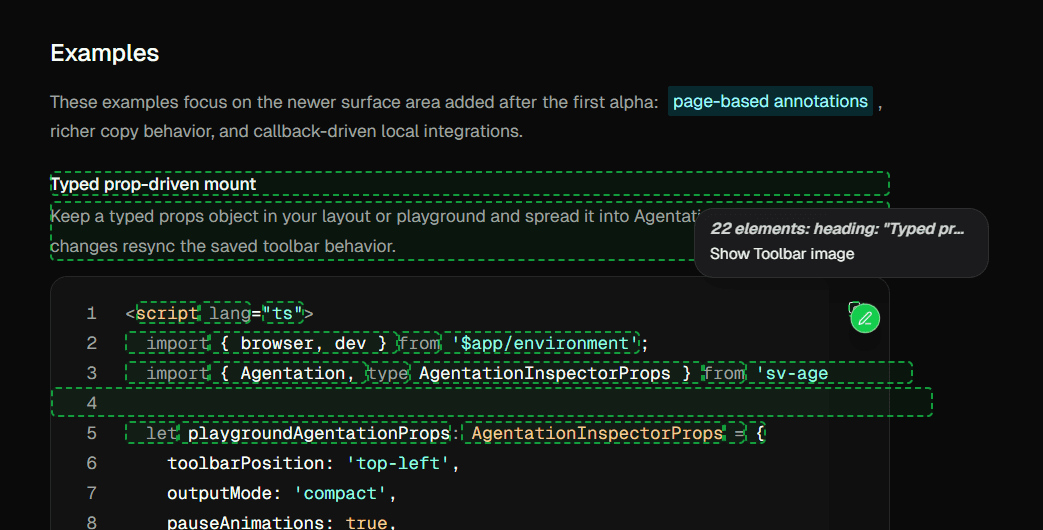Click the Examples heading
This screenshot has width=1043, height=530.
(104, 53)
